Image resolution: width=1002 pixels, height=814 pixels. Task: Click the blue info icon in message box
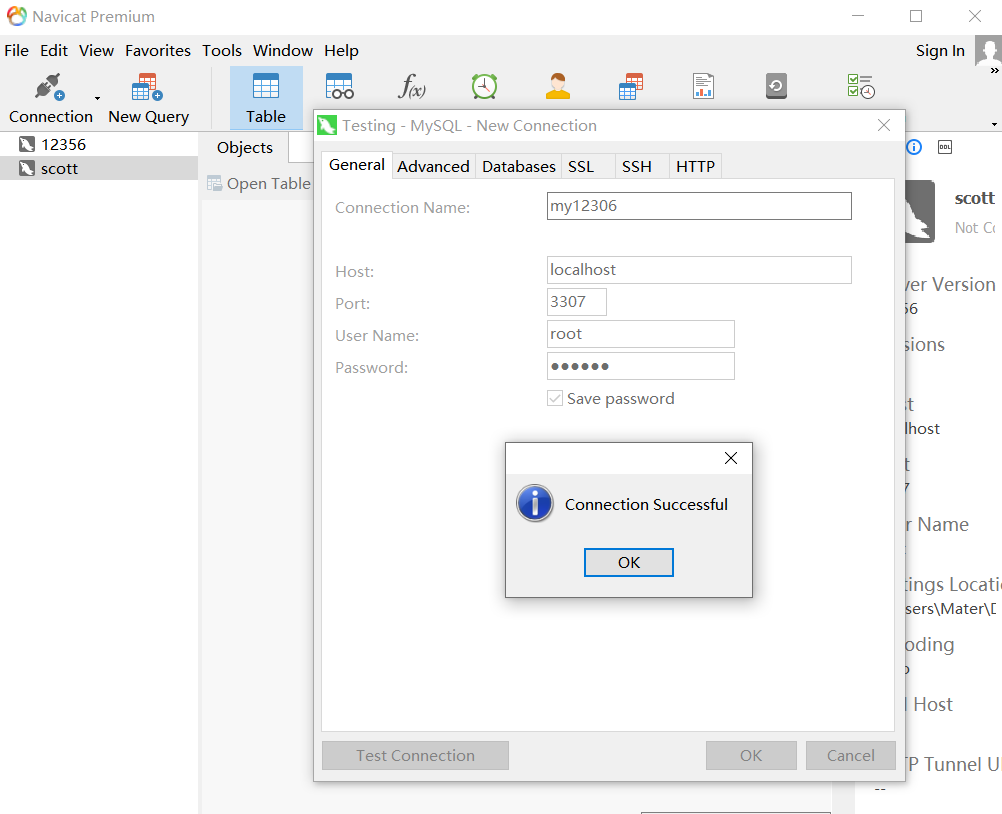pyautogui.click(x=535, y=503)
